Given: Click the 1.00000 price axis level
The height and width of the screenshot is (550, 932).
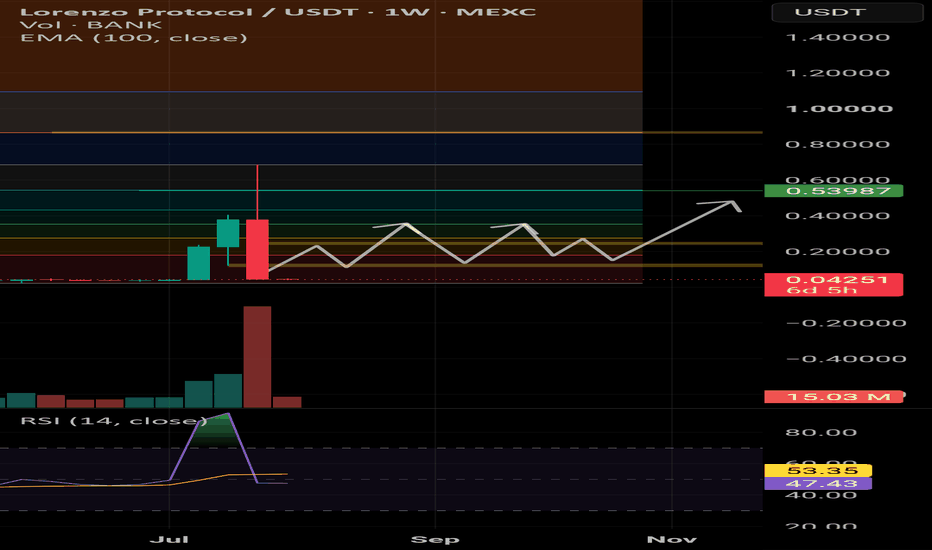Looking at the screenshot, I should point(839,109).
